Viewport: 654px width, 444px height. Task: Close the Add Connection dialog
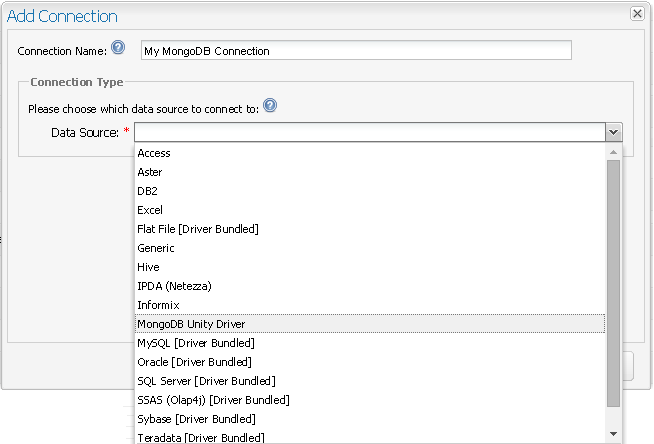point(636,14)
